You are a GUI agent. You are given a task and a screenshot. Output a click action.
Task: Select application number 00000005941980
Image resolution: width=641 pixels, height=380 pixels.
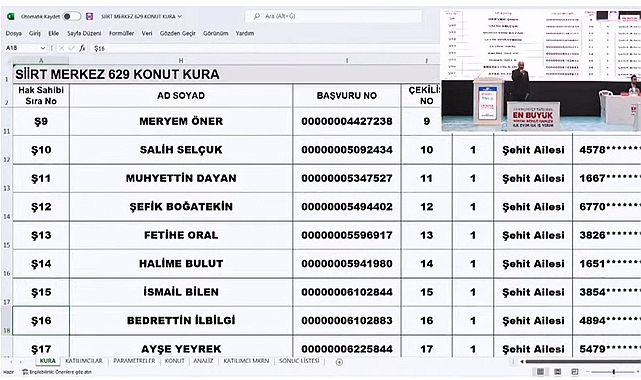347,264
